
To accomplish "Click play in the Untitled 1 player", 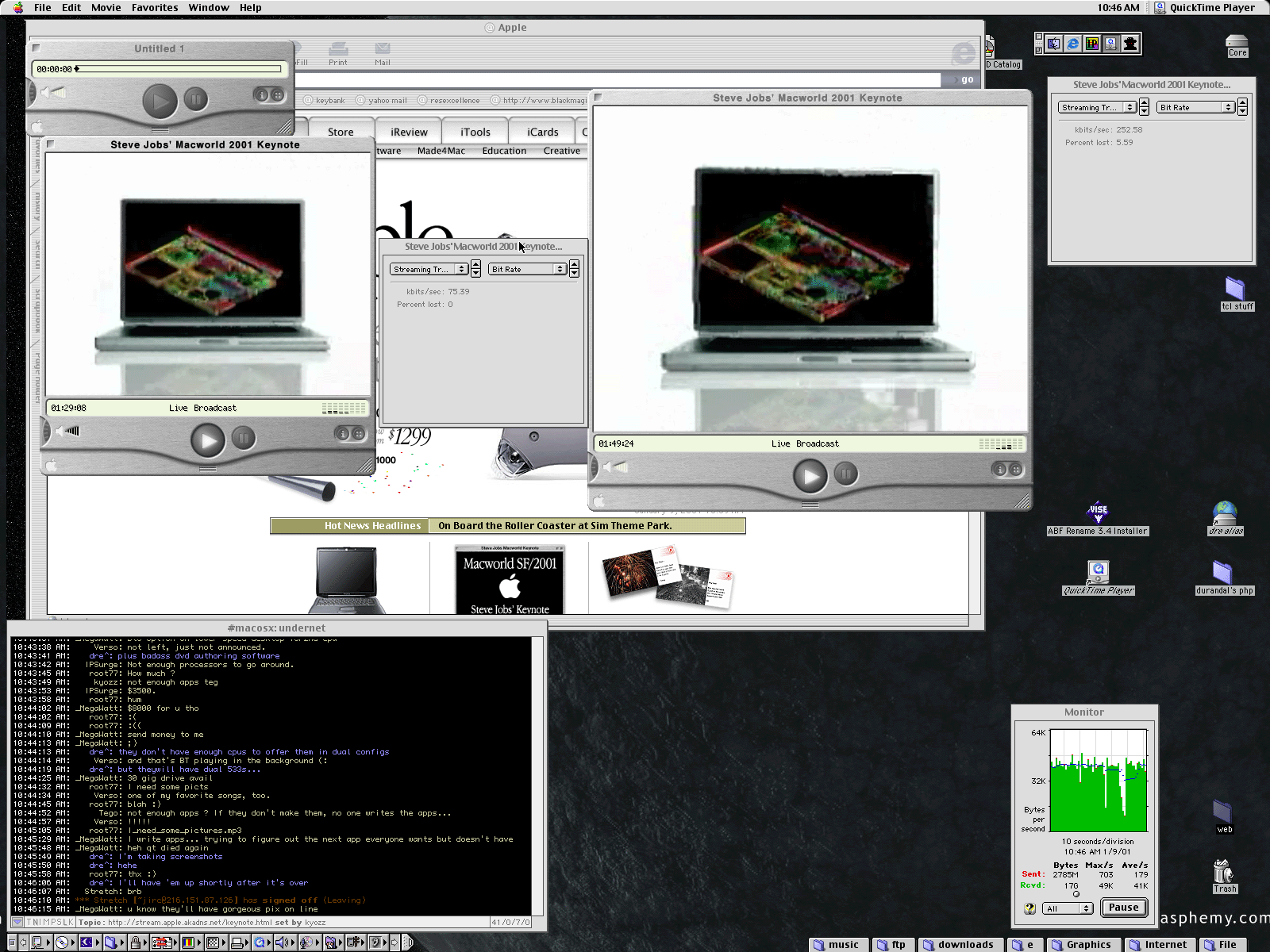I will click(x=160, y=101).
